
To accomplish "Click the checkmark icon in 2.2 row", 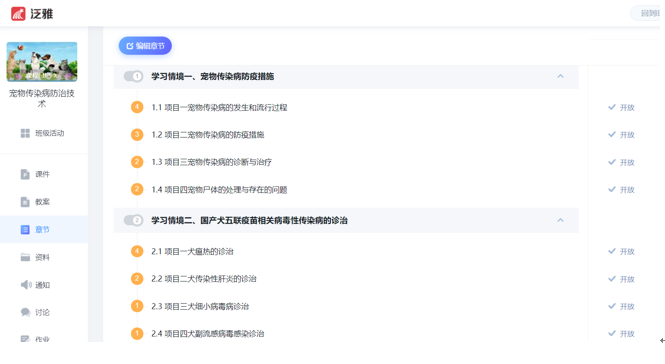I will 612,279.
